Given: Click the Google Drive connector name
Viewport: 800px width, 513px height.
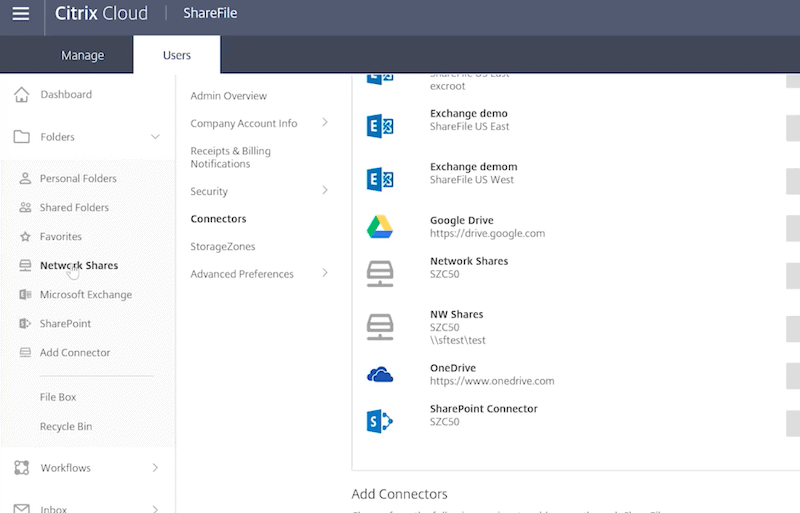Looking at the screenshot, I should pos(462,221).
